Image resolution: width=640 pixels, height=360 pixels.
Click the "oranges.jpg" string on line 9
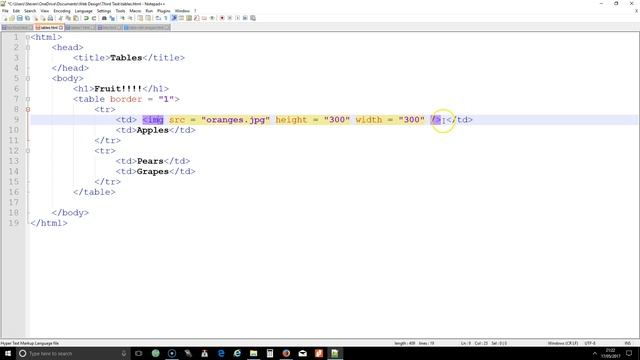[236, 120]
